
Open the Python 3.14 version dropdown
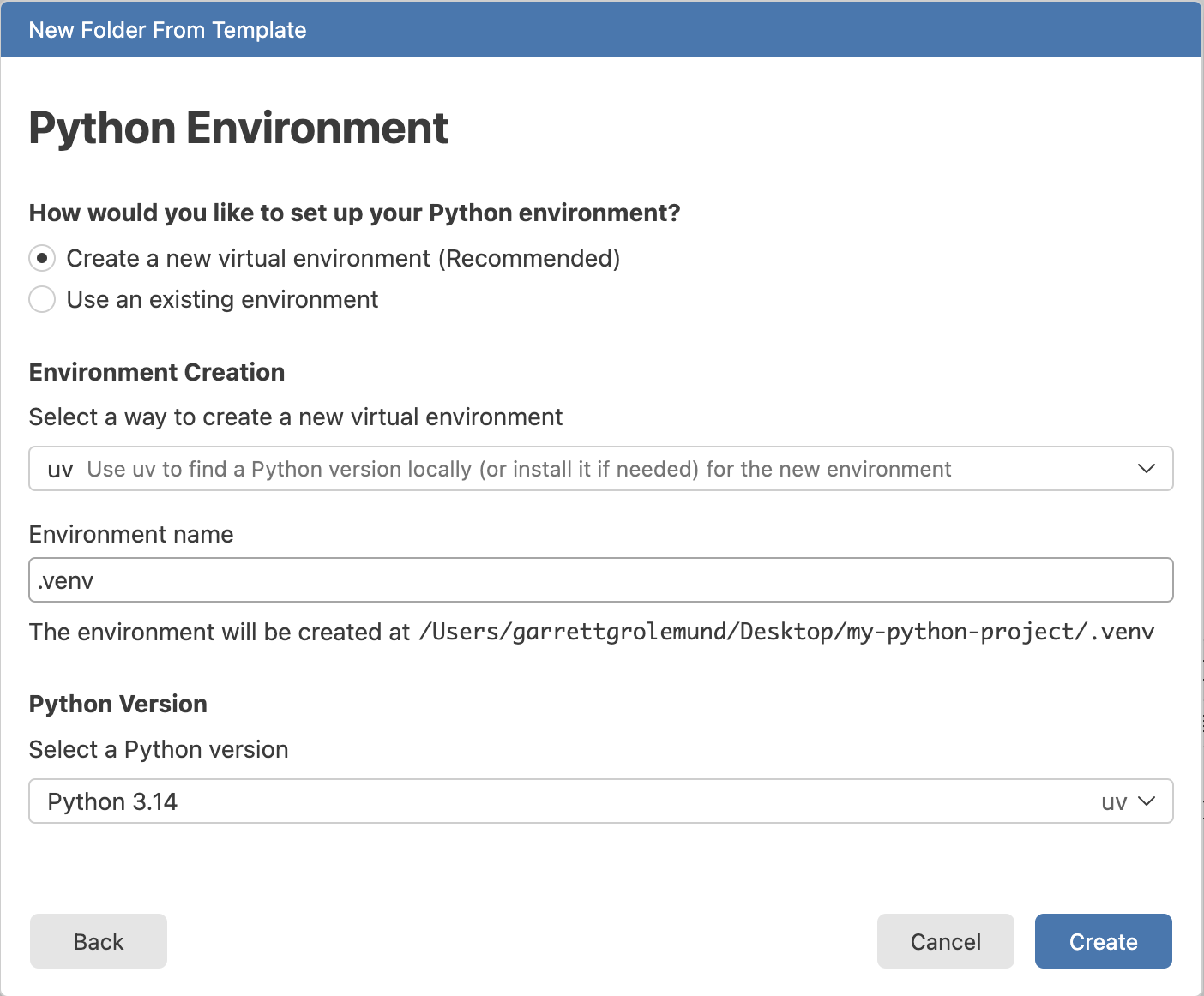(601, 801)
